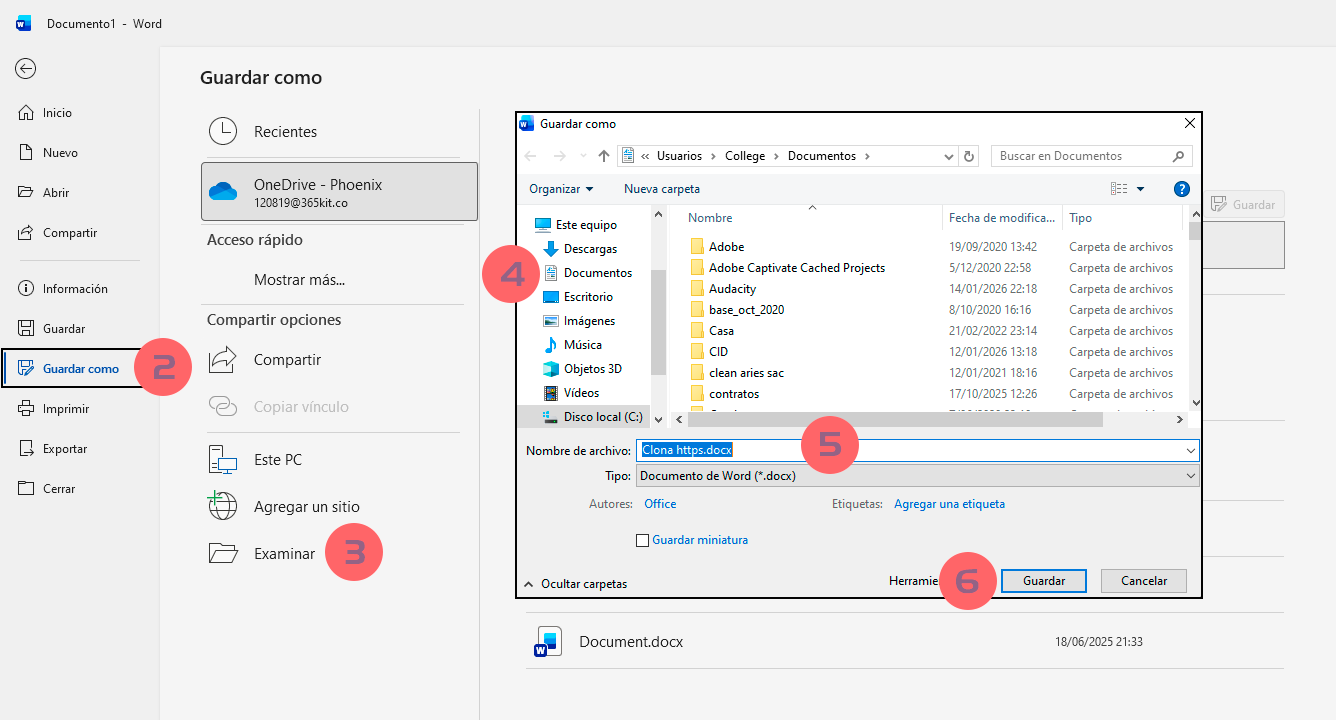Open the Organizar dropdown menu
Image resolution: width=1336 pixels, height=720 pixels.
coord(561,189)
